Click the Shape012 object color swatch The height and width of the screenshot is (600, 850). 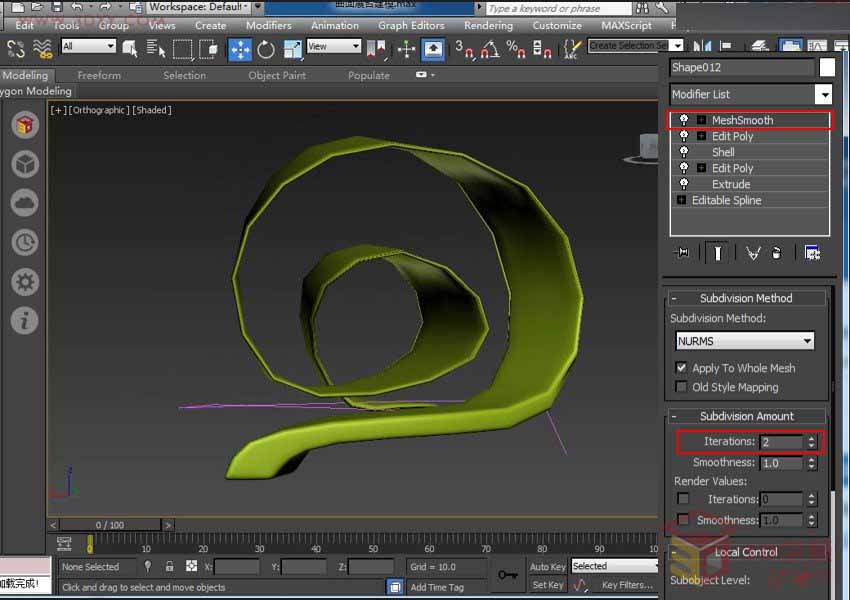point(827,67)
